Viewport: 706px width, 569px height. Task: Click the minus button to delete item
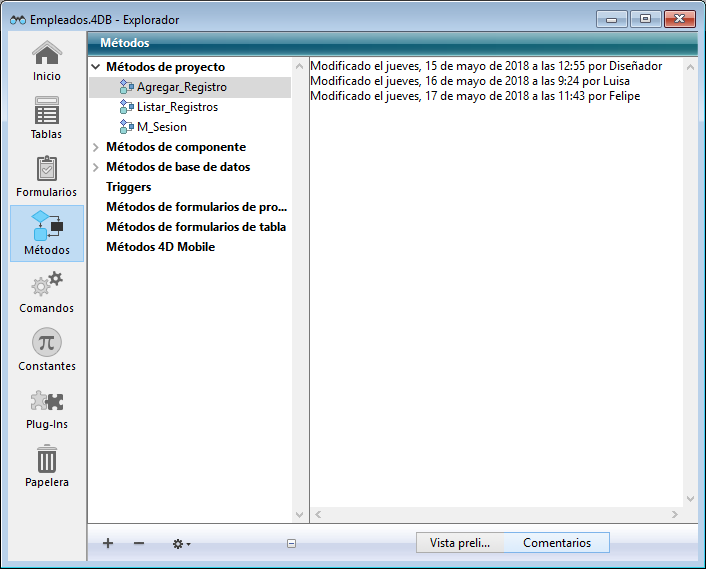(139, 543)
